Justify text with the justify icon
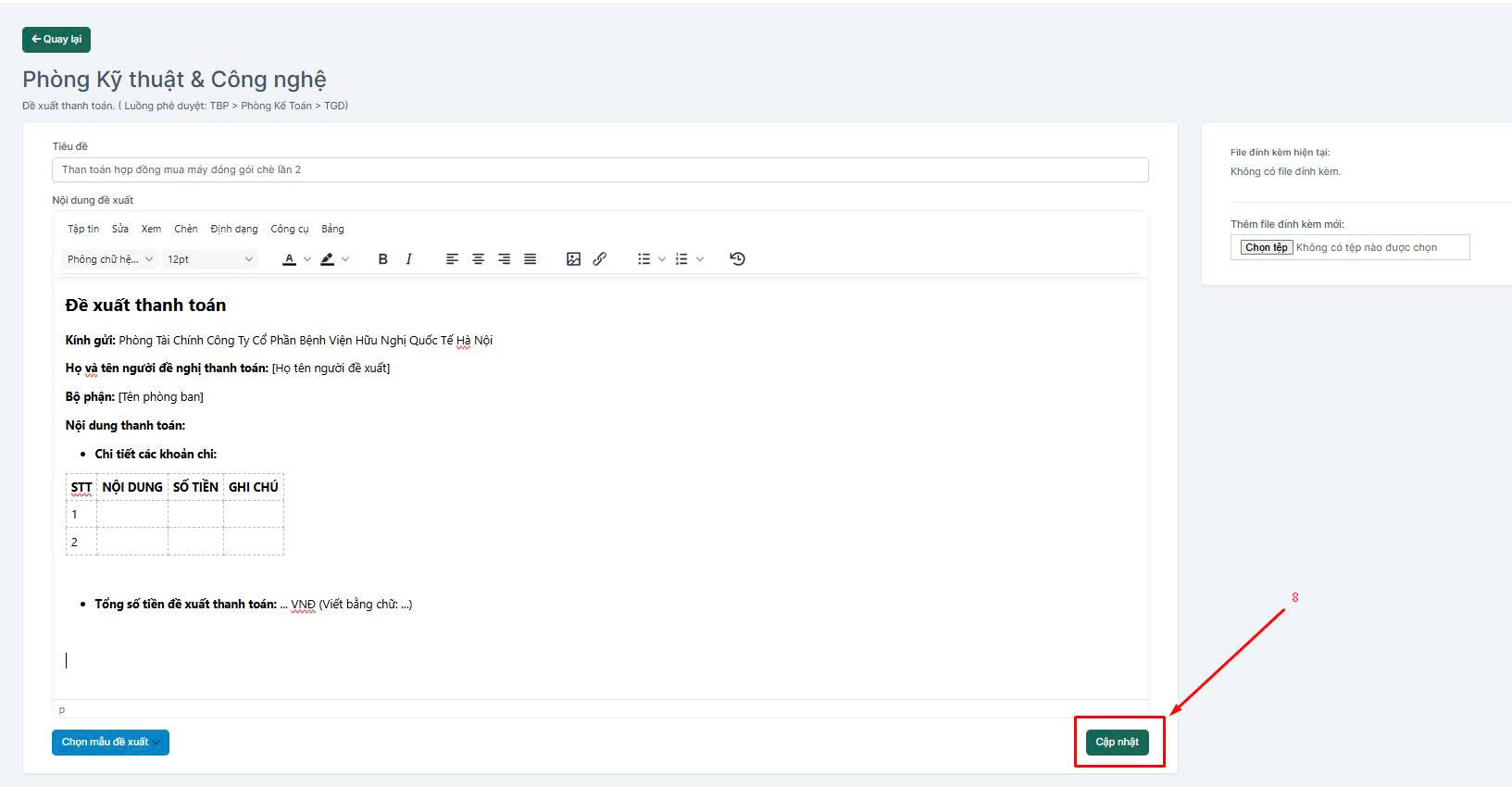Screen dimensions: 1512x787 point(530,259)
